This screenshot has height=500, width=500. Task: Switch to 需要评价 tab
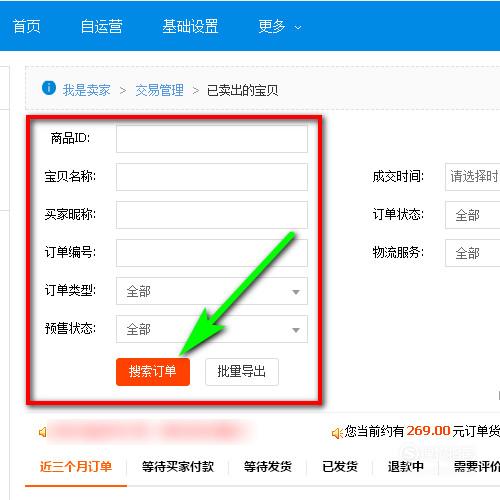(x=477, y=466)
